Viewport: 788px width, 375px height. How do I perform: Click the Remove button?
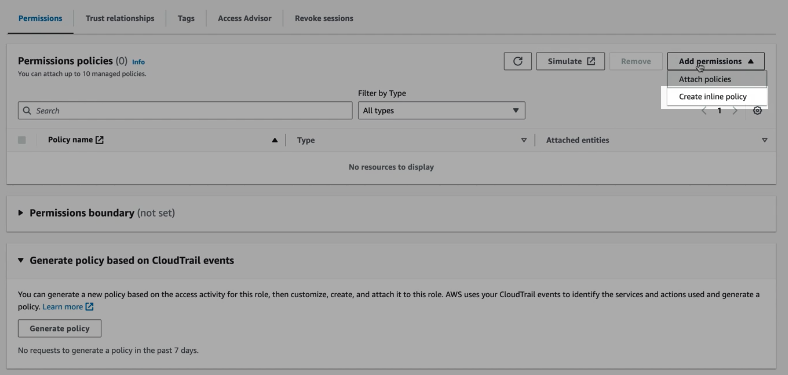636,61
